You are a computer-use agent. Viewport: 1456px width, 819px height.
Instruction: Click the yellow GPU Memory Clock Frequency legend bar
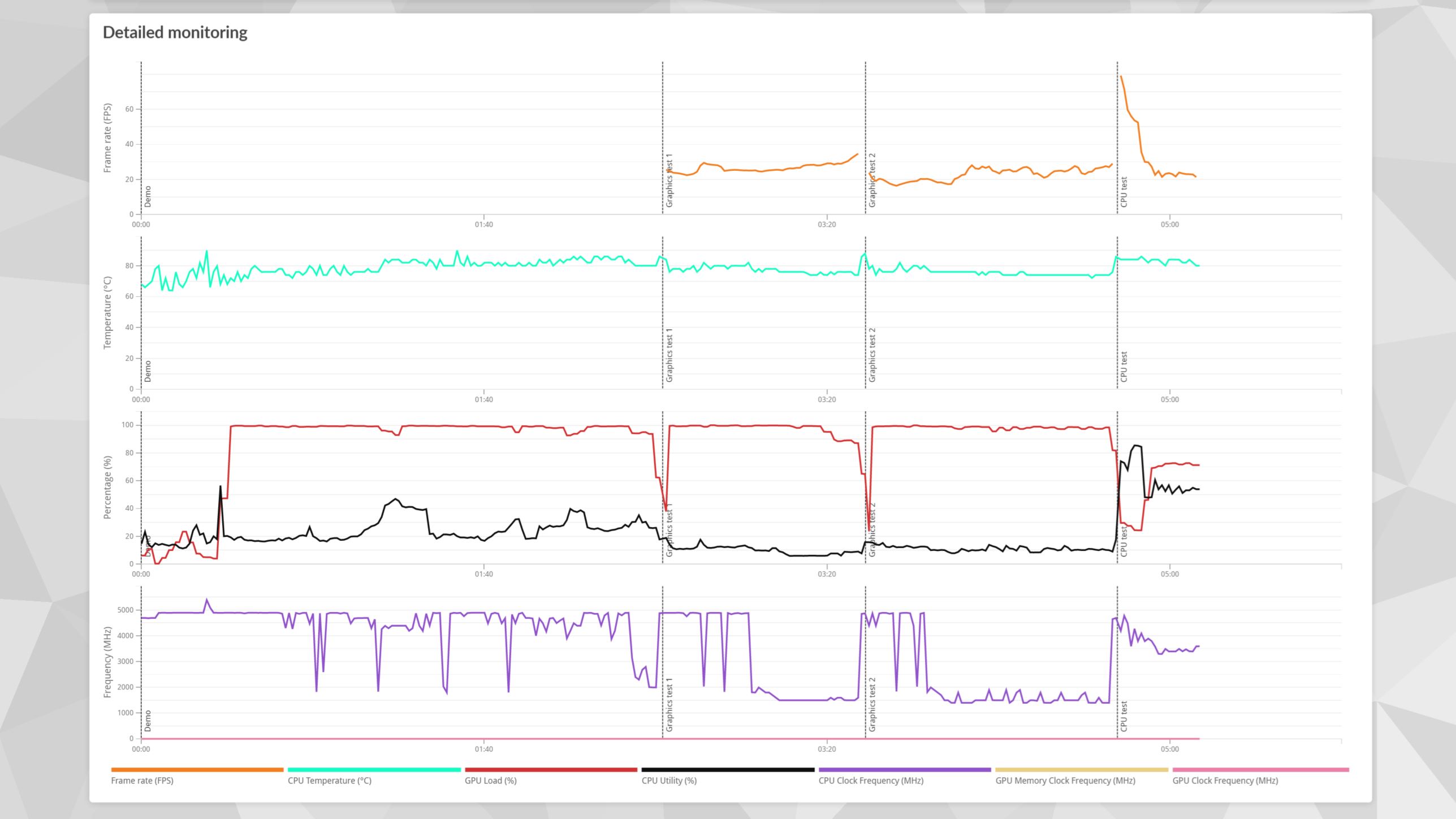coord(1081,770)
